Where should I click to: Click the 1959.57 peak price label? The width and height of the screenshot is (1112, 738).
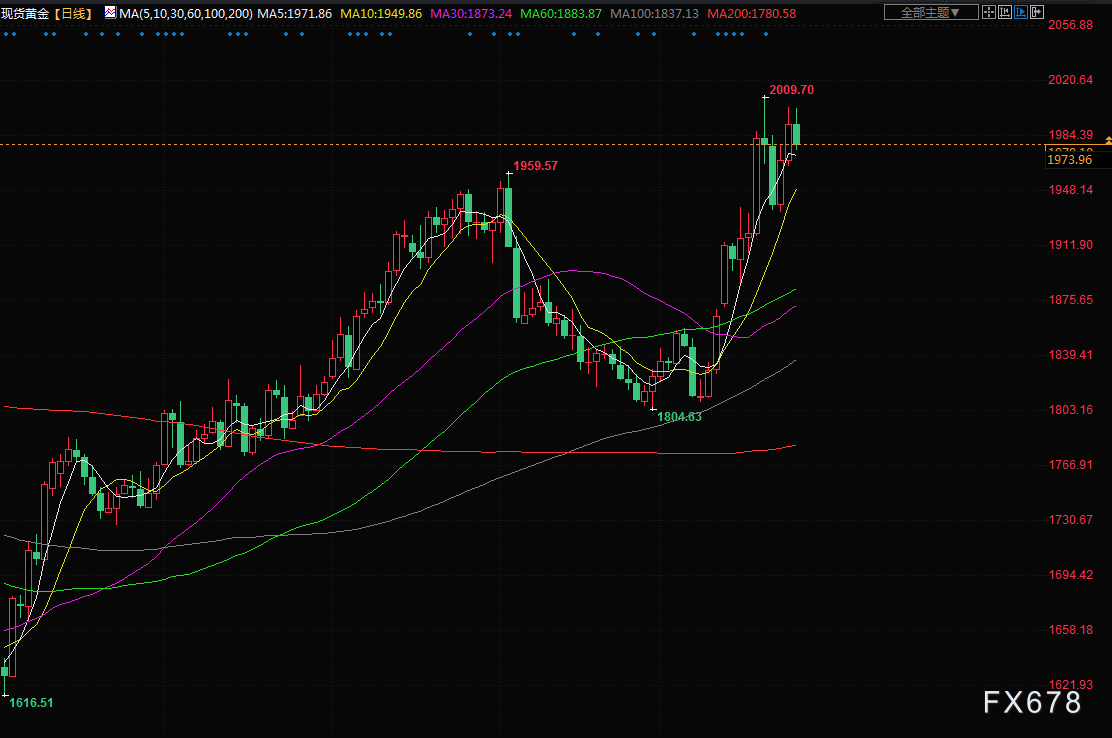(535, 166)
